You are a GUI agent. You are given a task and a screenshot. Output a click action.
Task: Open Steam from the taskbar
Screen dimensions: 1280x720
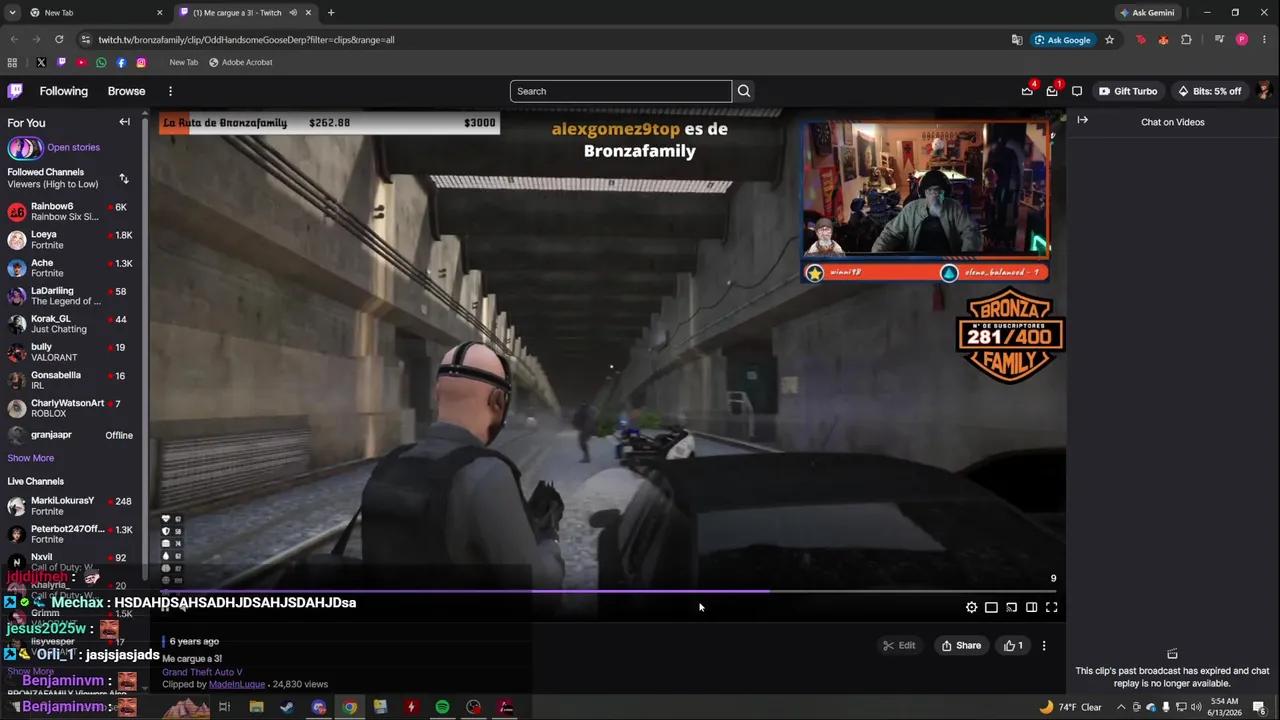click(287, 707)
